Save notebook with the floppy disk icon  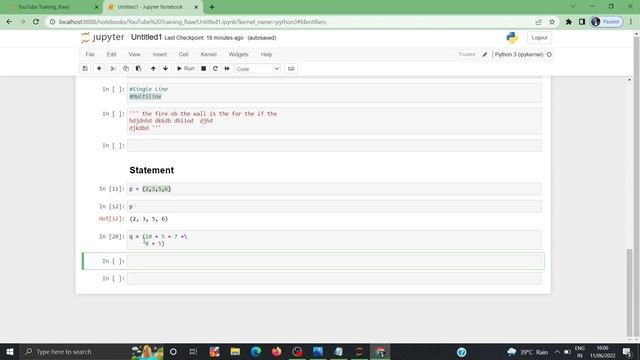coord(85,69)
